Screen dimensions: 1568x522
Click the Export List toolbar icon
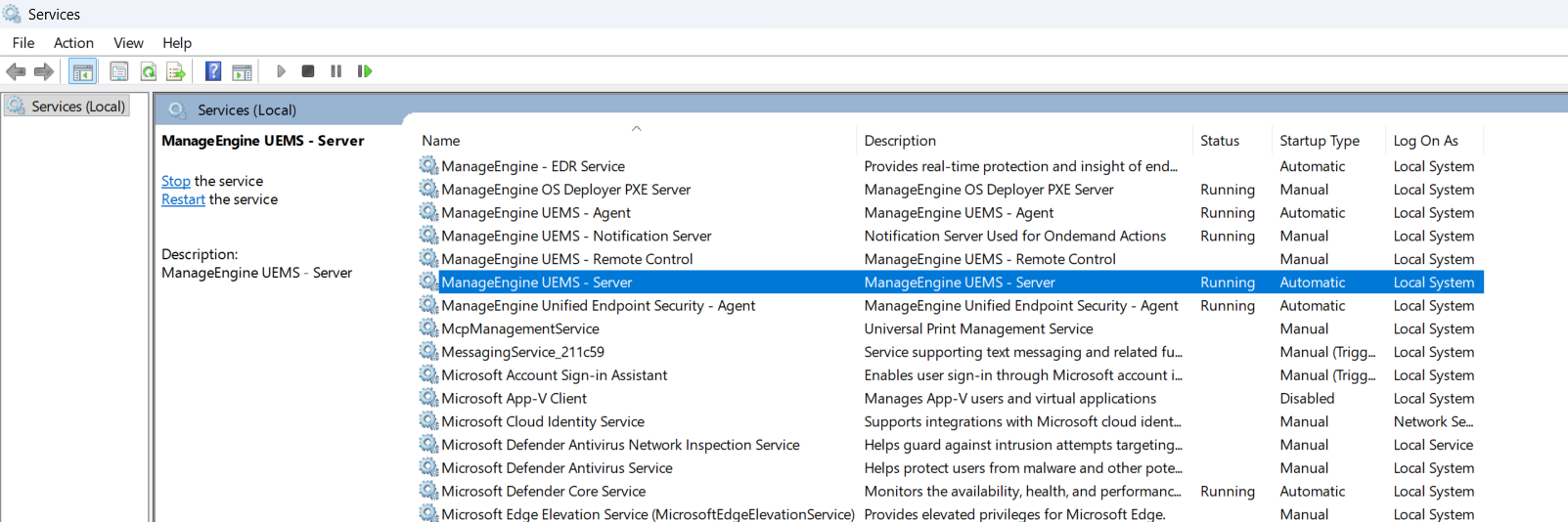[176, 71]
